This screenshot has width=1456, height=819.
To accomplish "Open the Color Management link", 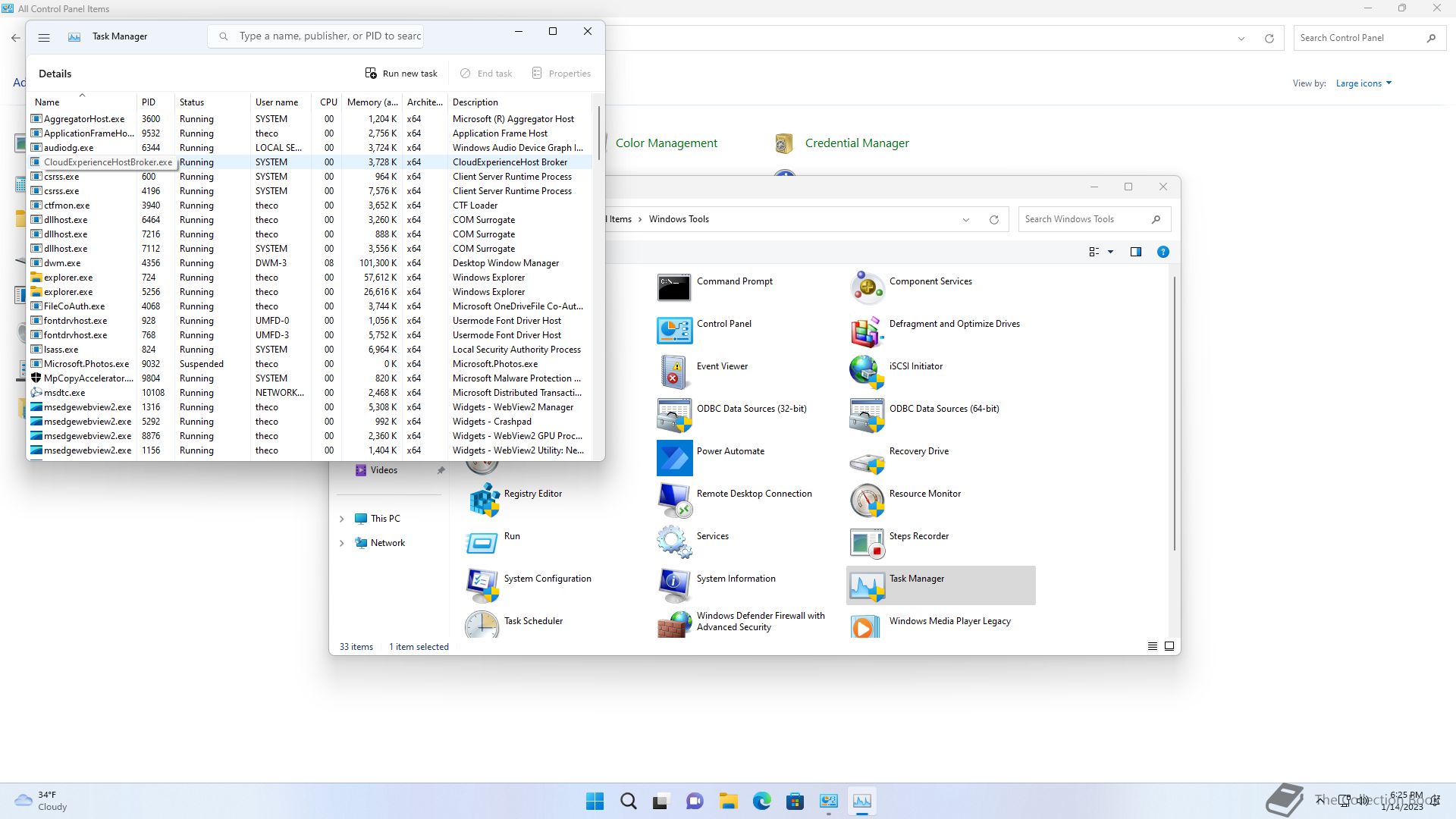I will pos(666,143).
